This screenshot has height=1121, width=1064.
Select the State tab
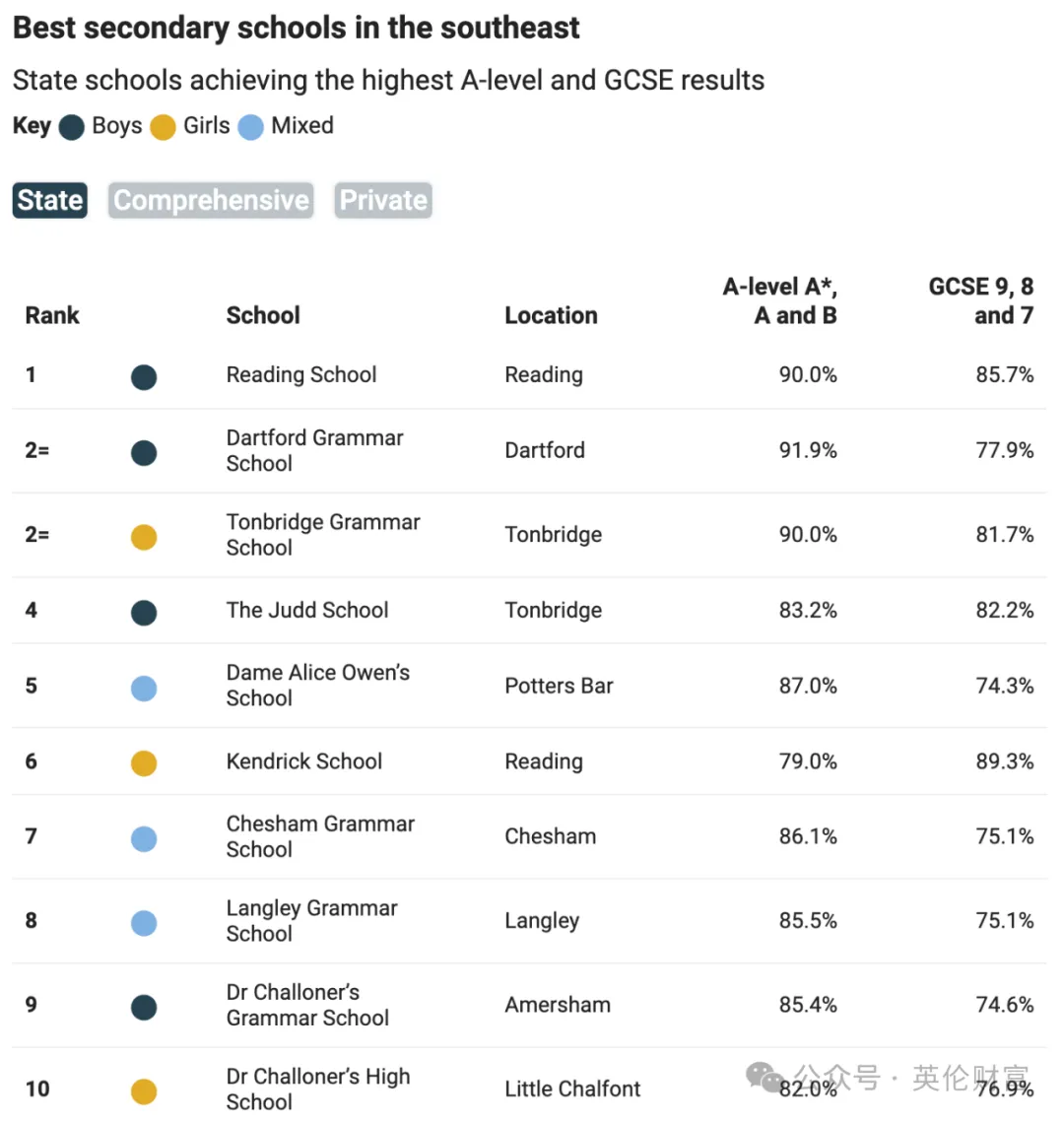pyautogui.click(x=50, y=200)
